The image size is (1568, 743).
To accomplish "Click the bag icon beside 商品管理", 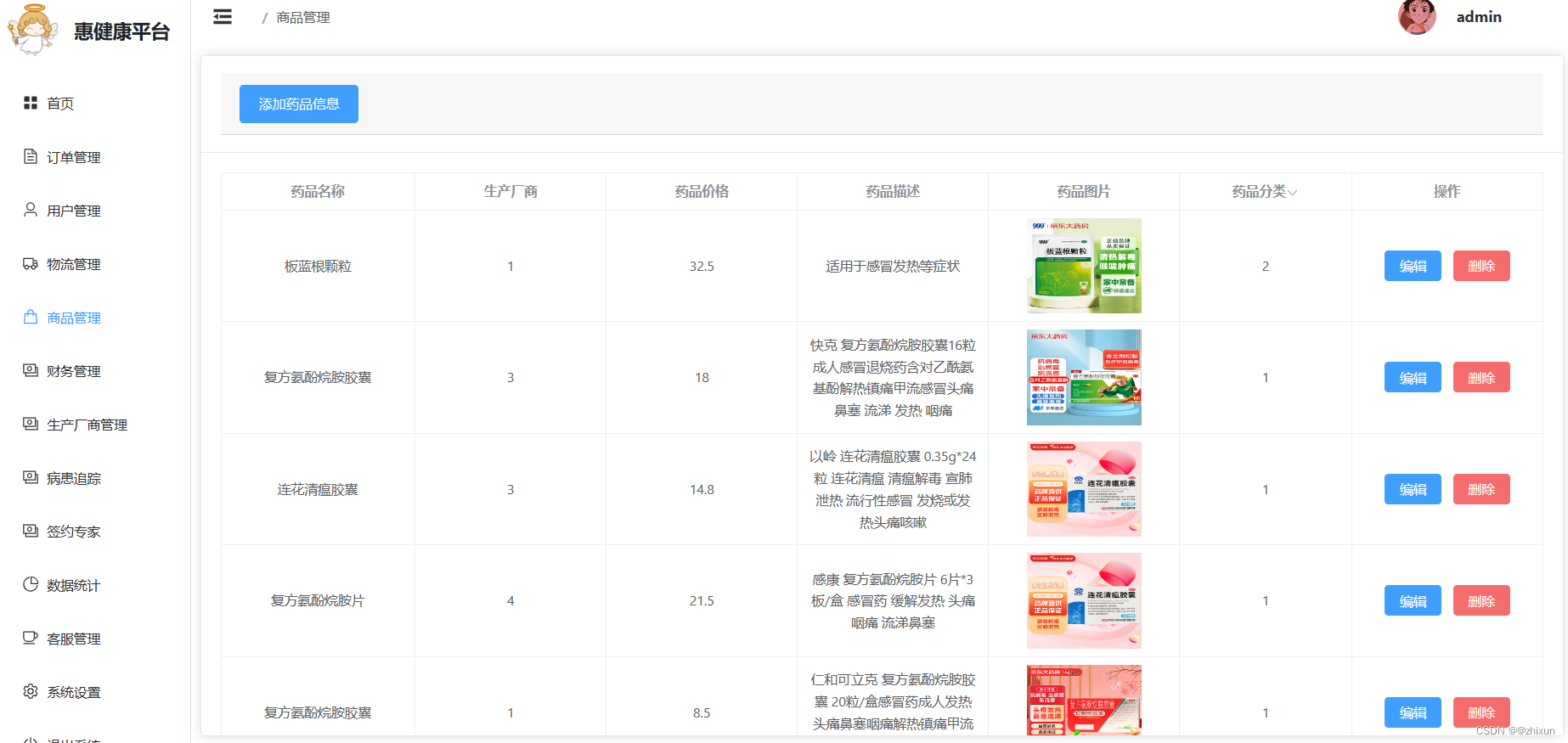I will point(31,317).
